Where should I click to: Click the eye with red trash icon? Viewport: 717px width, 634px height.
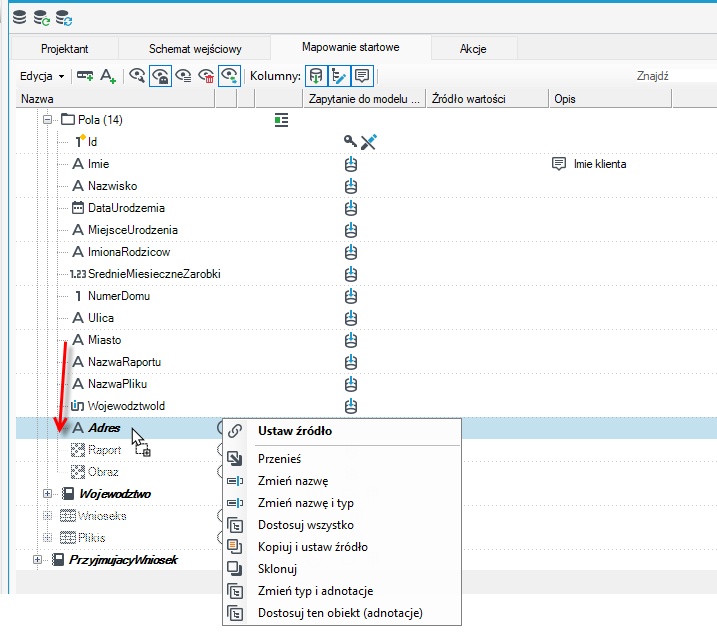206,76
